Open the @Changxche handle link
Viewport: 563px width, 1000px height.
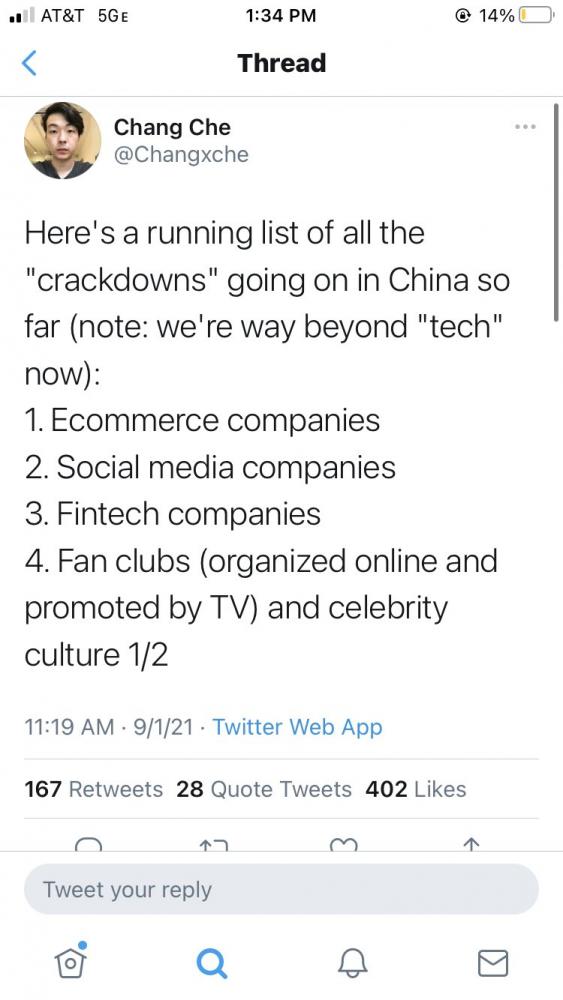[181, 154]
